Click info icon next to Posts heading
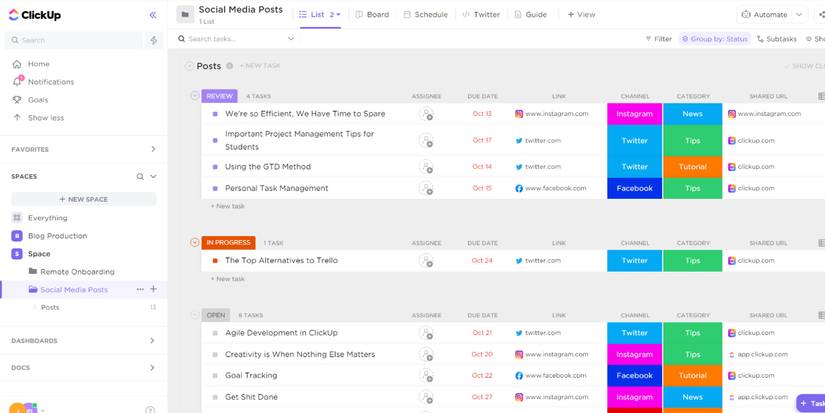 [229, 66]
